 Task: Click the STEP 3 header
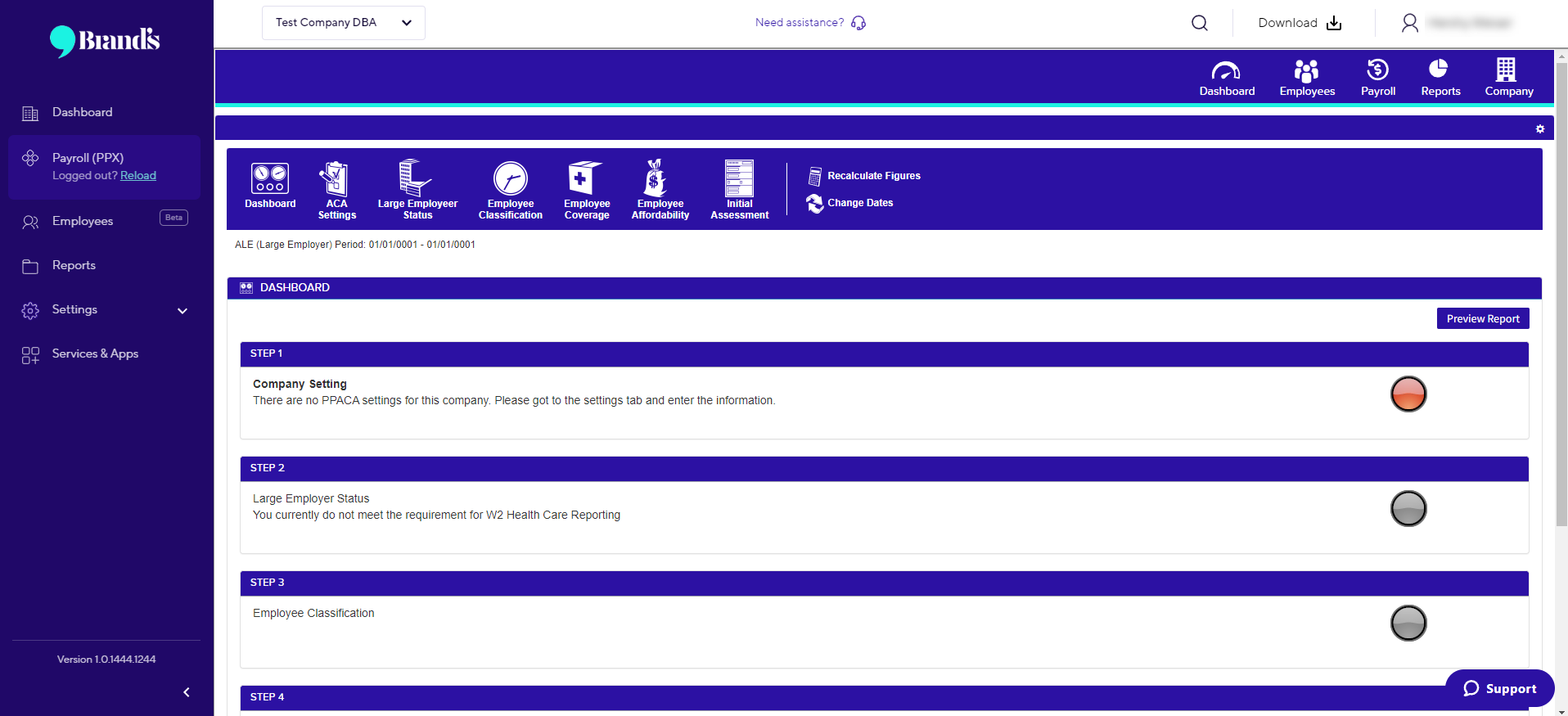[884, 583]
